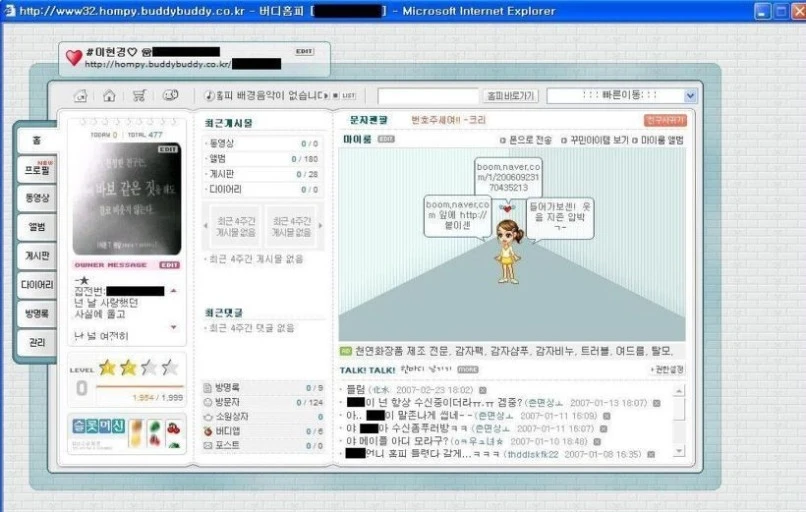Open 포스트 row

click(263, 445)
